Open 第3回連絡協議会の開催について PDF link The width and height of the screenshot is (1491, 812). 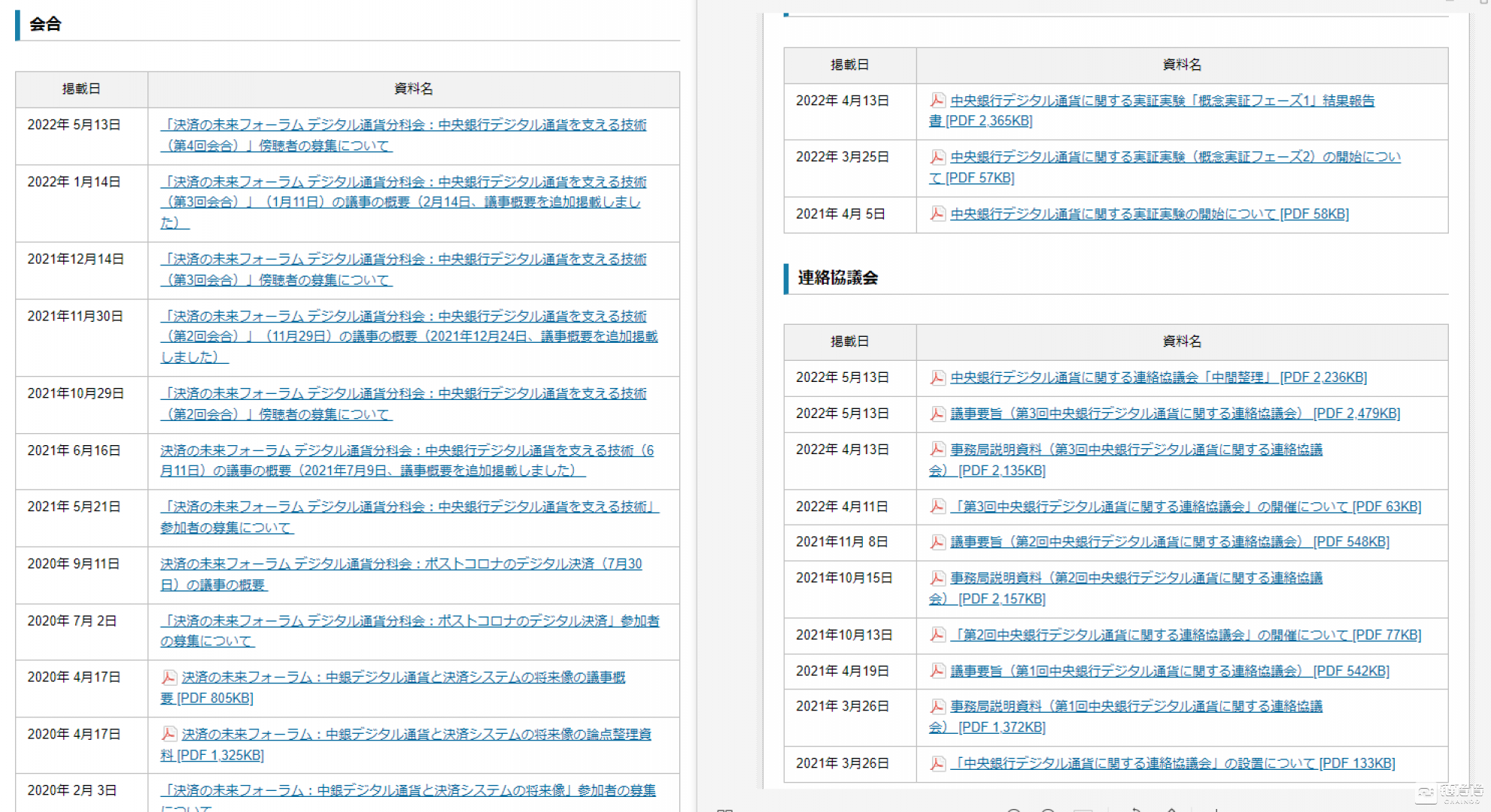1186,507
